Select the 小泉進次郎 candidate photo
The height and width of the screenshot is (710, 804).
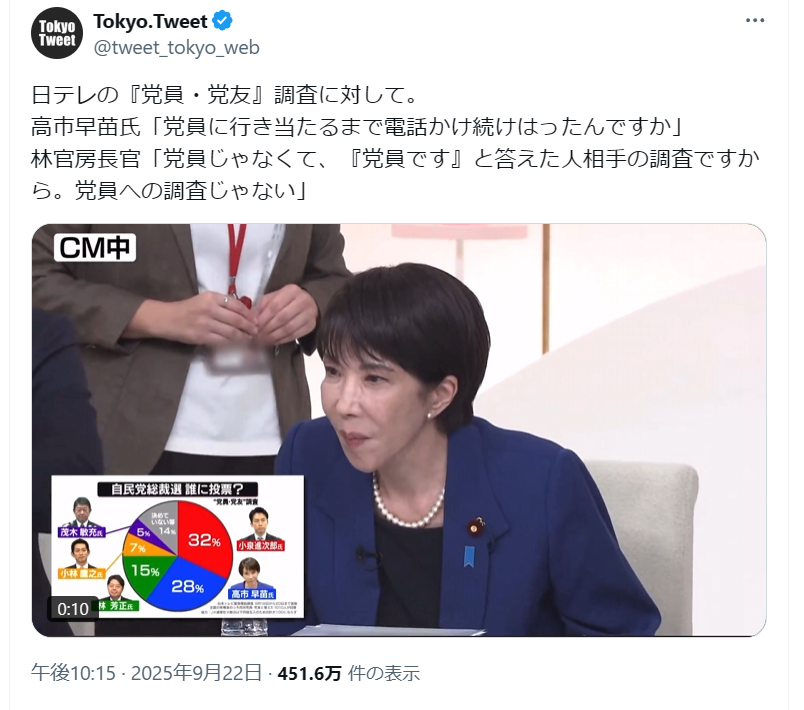pos(260,524)
